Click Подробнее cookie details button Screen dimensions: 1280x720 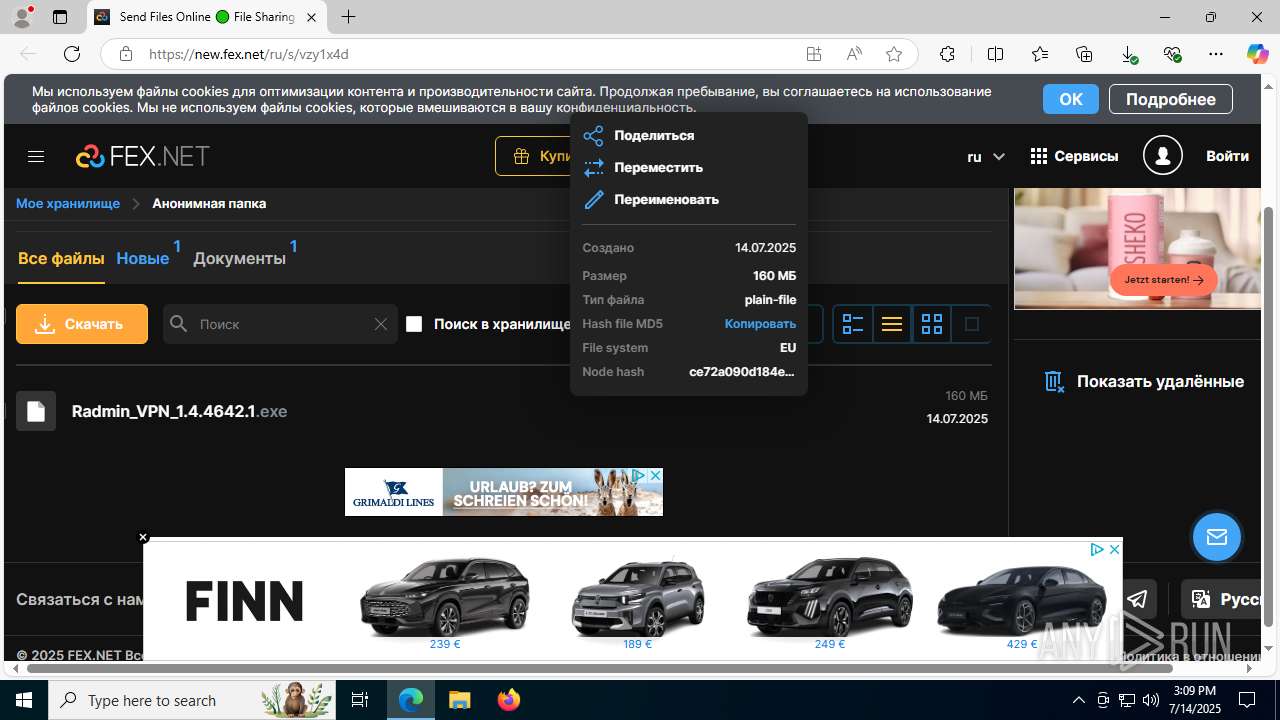click(1170, 99)
